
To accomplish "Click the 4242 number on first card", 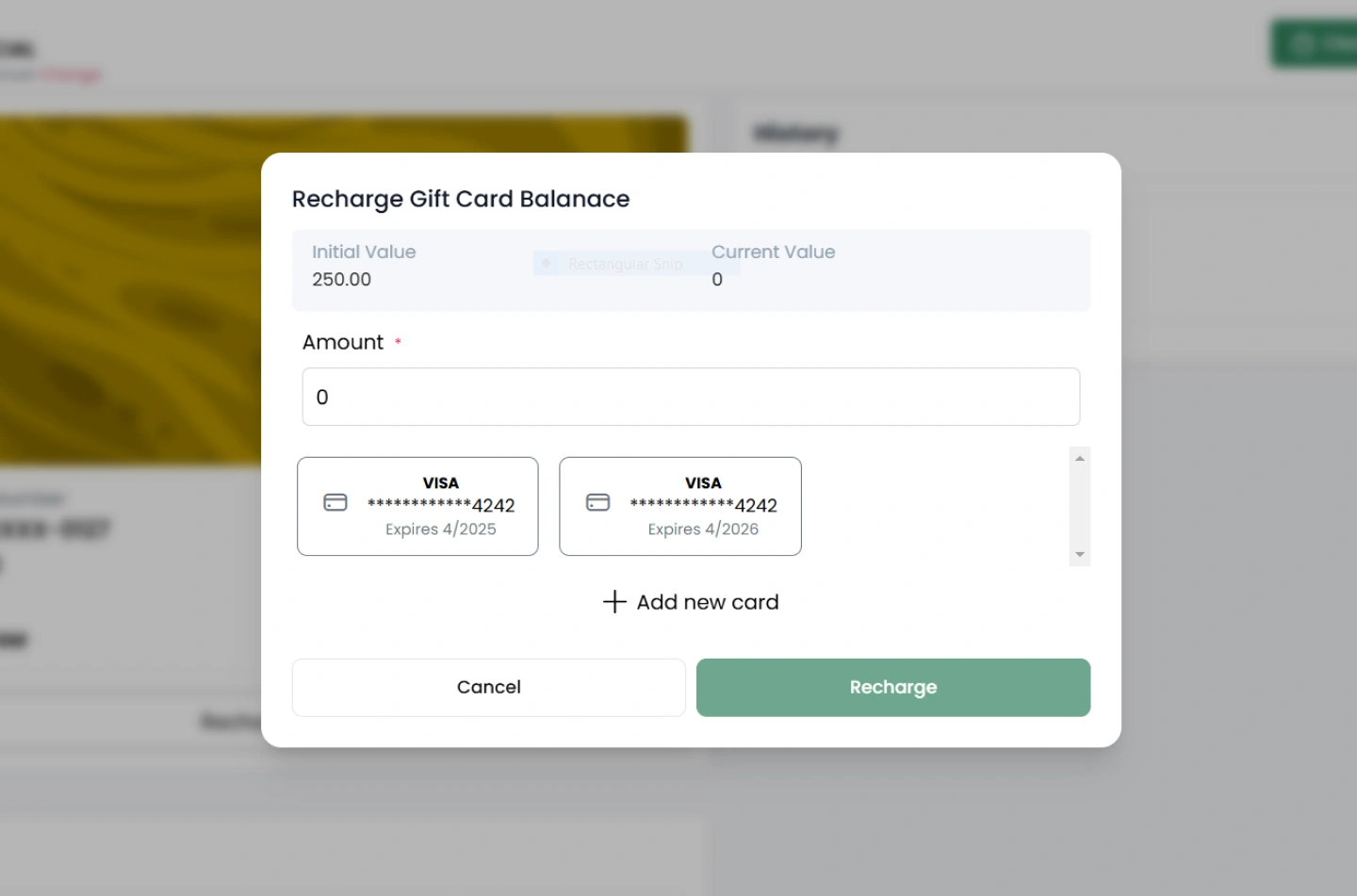I will [493, 506].
